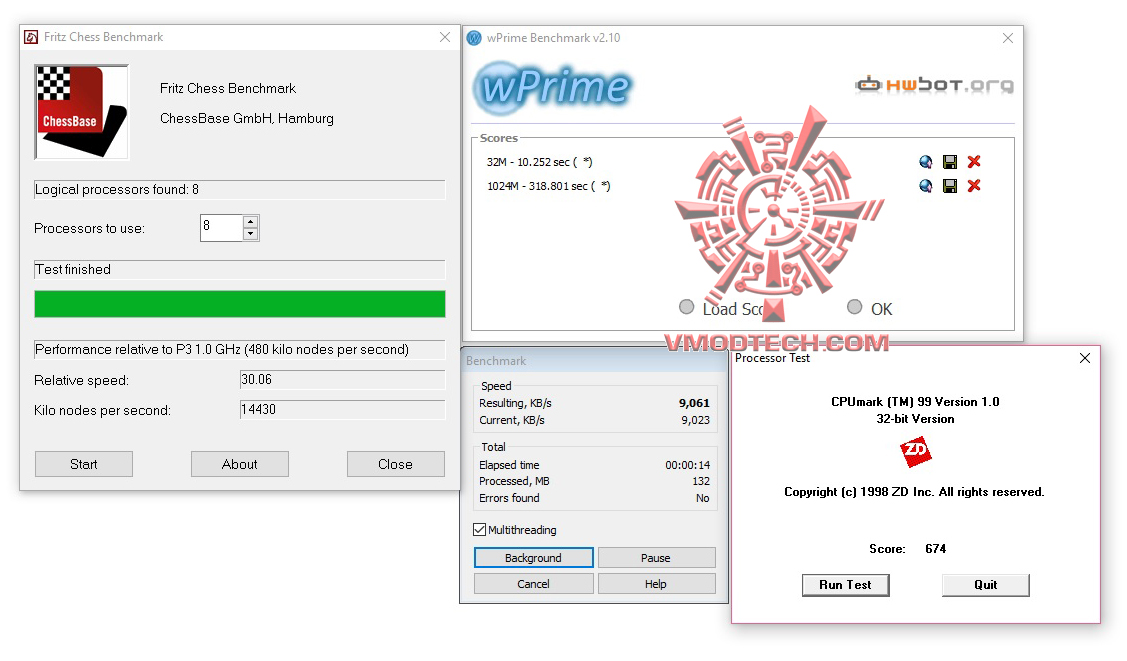Click the Score value 674
The image size is (1127, 661).
click(x=936, y=549)
